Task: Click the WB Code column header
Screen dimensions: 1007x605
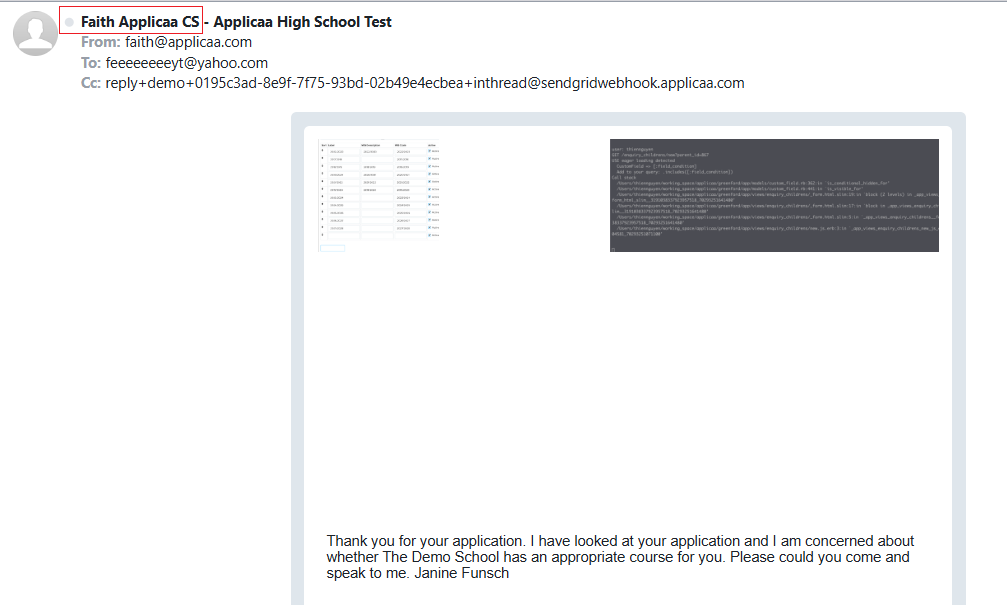Action: [398, 144]
